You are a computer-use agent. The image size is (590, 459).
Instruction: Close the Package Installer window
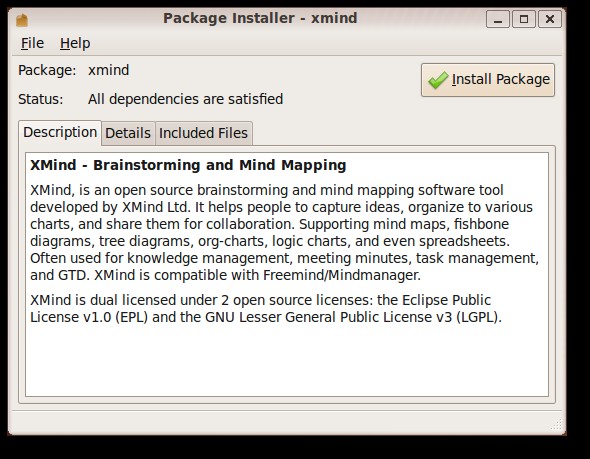[550, 19]
